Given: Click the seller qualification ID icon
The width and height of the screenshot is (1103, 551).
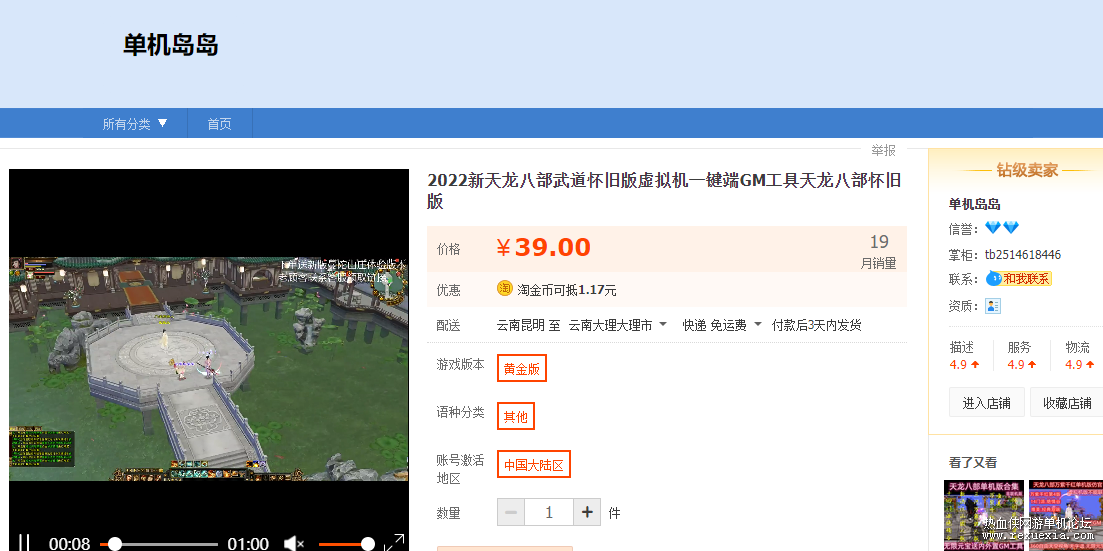Looking at the screenshot, I should point(993,306).
